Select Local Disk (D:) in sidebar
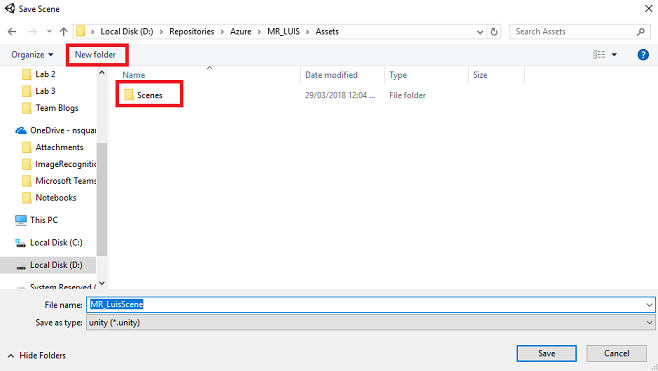This screenshot has height=371, width=658. click(x=49, y=265)
